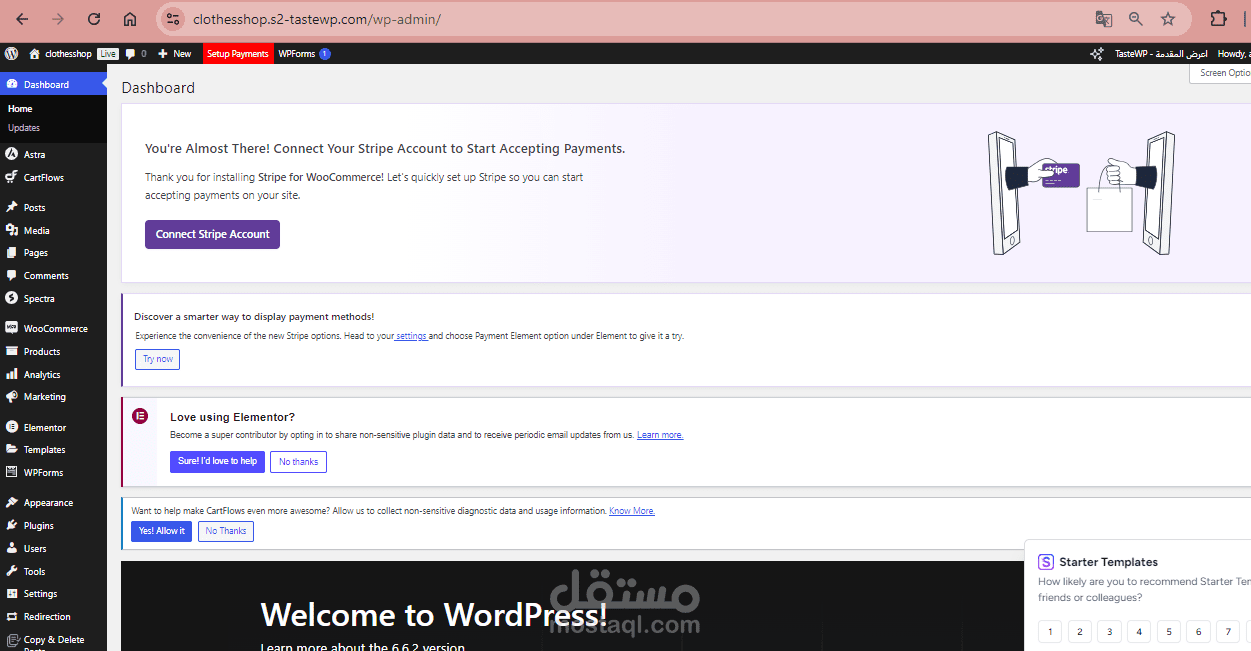
Task: Open site info icon in address bar
Action: (x=172, y=19)
